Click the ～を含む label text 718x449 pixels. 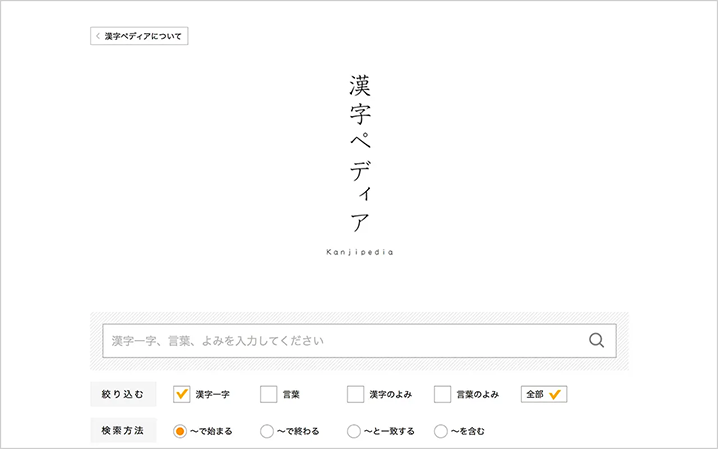pyautogui.click(x=467, y=432)
